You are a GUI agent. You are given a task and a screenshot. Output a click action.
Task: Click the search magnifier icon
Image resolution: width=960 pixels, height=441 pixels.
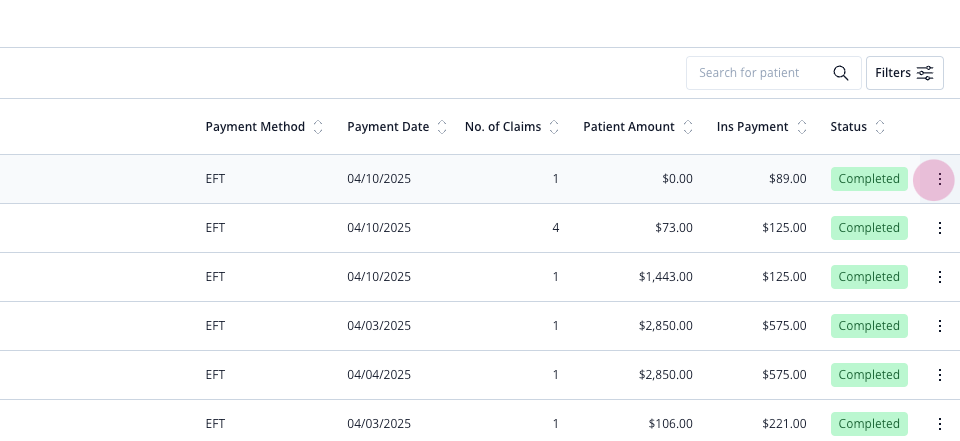pos(841,73)
